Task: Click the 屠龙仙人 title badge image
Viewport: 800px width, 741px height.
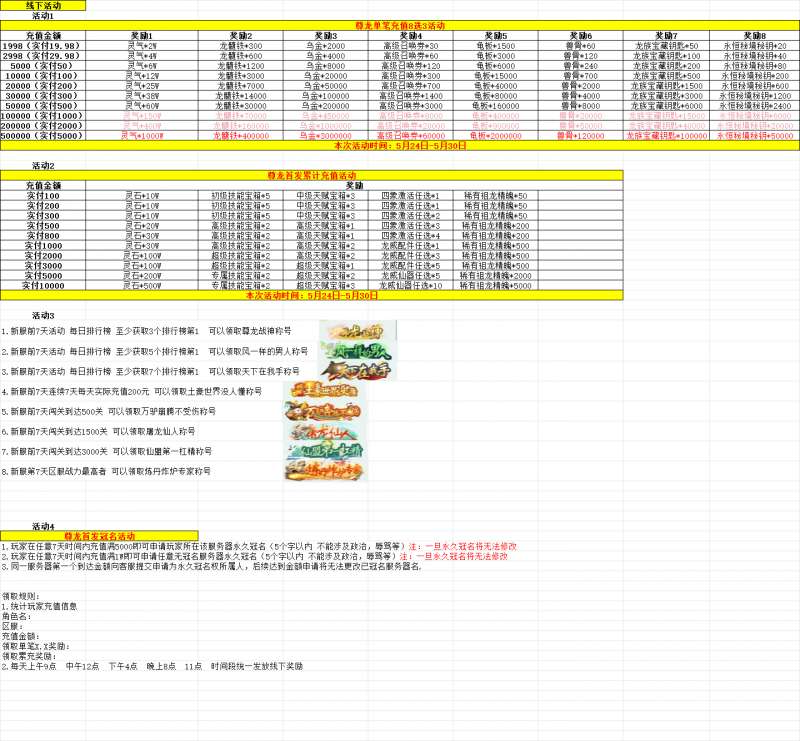Action: coord(323,431)
